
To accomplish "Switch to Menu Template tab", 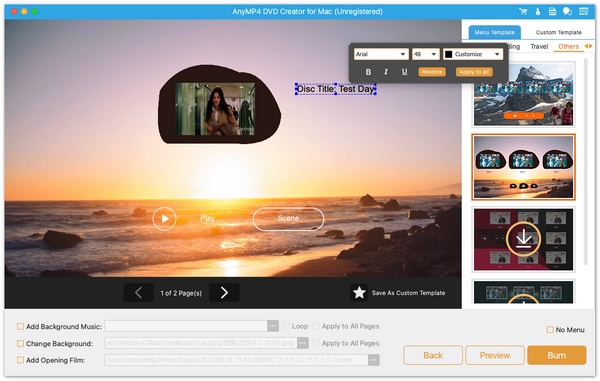I will pyautogui.click(x=494, y=32).
